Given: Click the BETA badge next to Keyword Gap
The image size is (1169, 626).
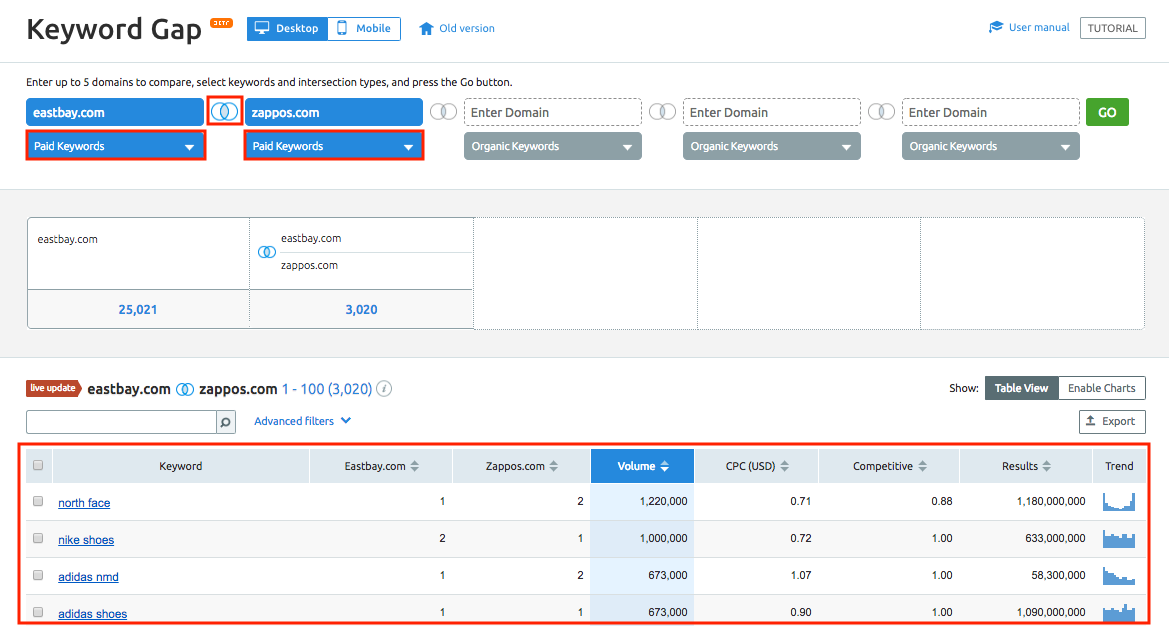Looking at the screenshot, I should 221,23.
